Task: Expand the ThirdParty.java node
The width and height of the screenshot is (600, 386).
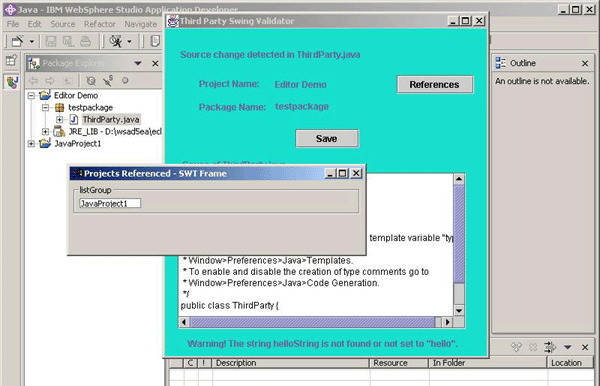Action: point(59,120)
